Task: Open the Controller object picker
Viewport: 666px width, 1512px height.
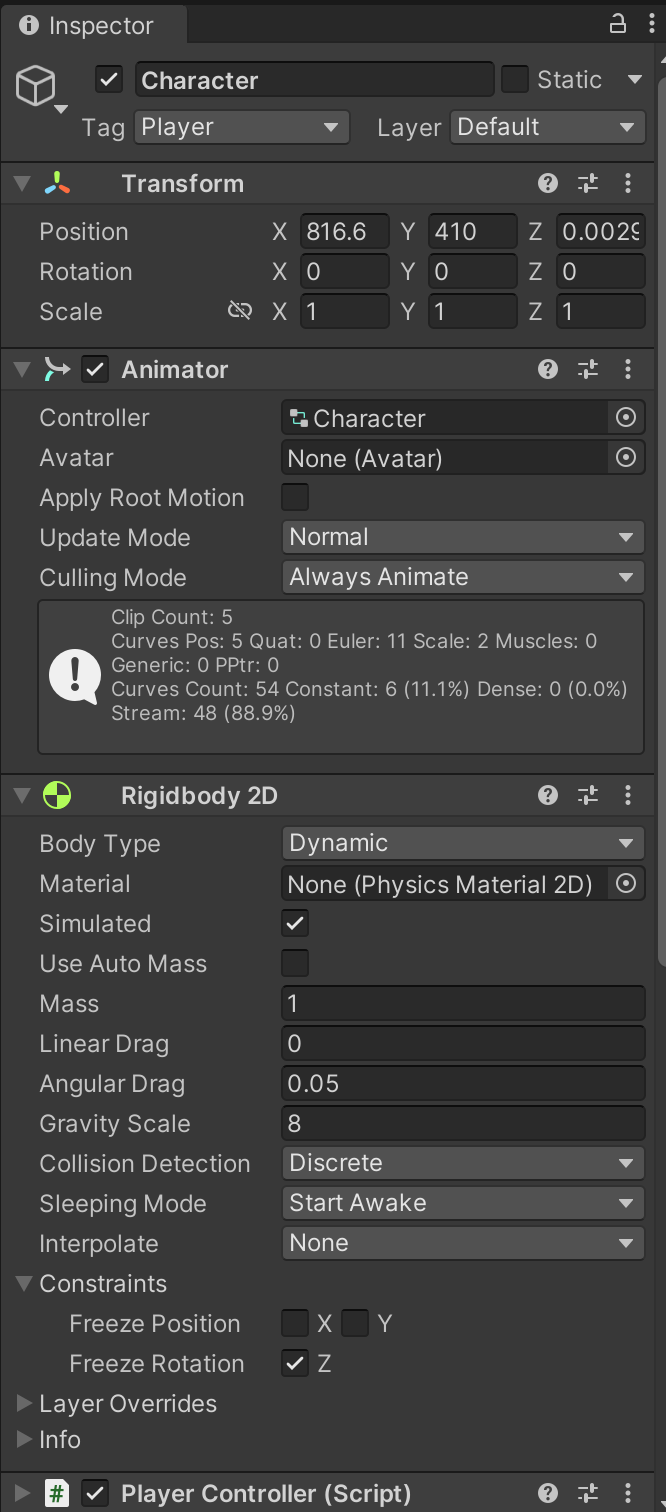Action: point(626,418)
